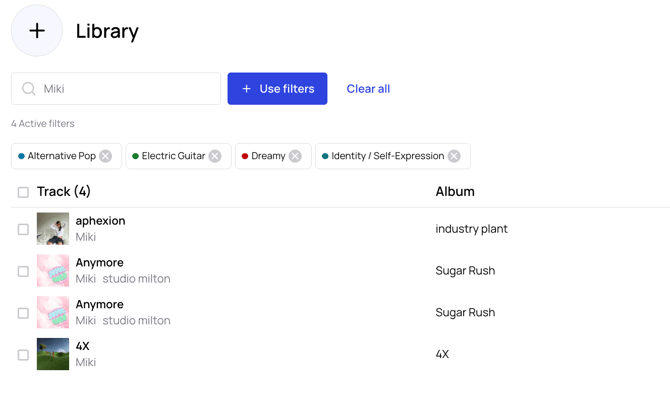The width and height of the screenshot is (670, 416).
Task: Open the studio milton artist link
Action: coord(136,279)
